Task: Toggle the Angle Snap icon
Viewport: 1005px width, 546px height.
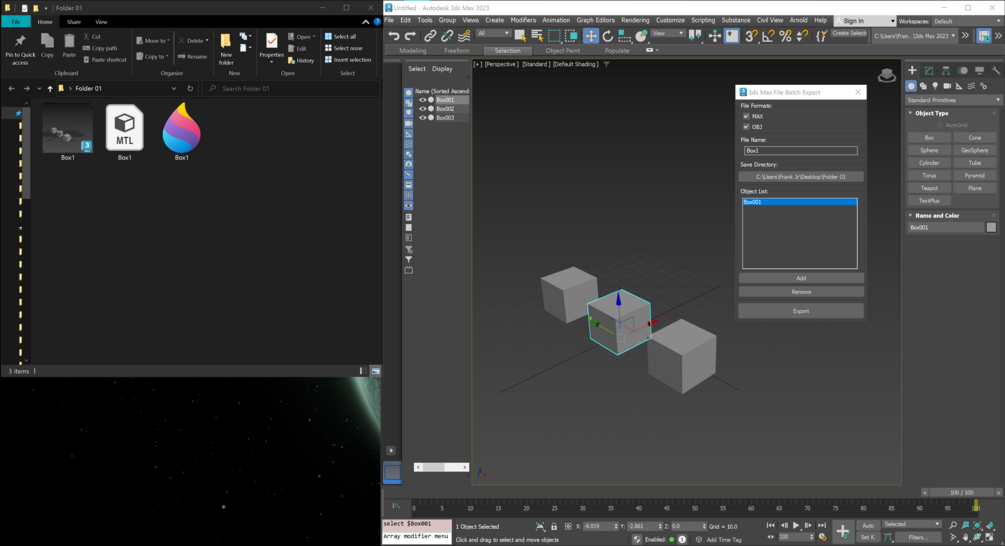Action: tap(768, 36)
